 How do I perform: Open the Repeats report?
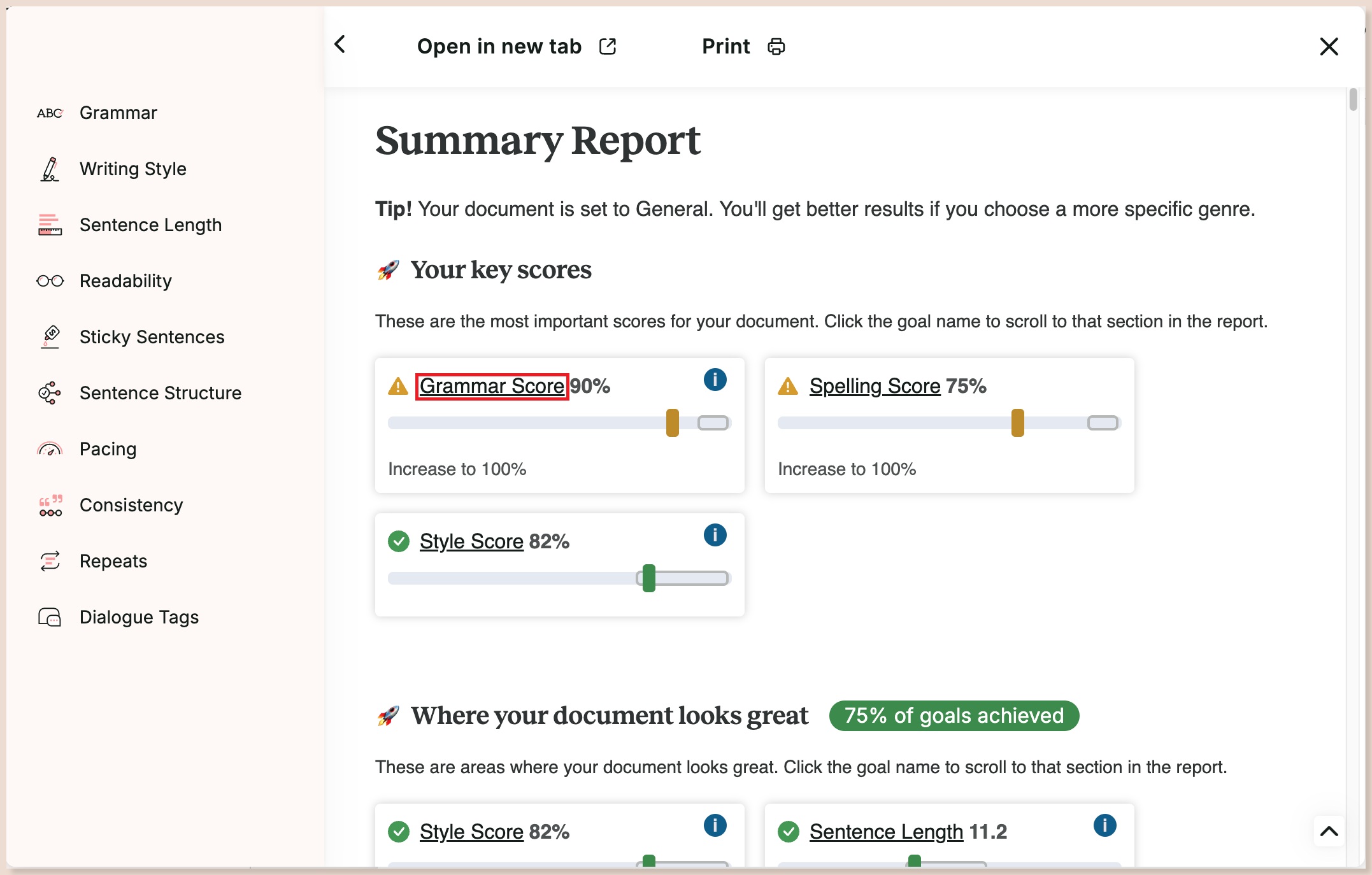pyautogui.click(x=113, y=562)
